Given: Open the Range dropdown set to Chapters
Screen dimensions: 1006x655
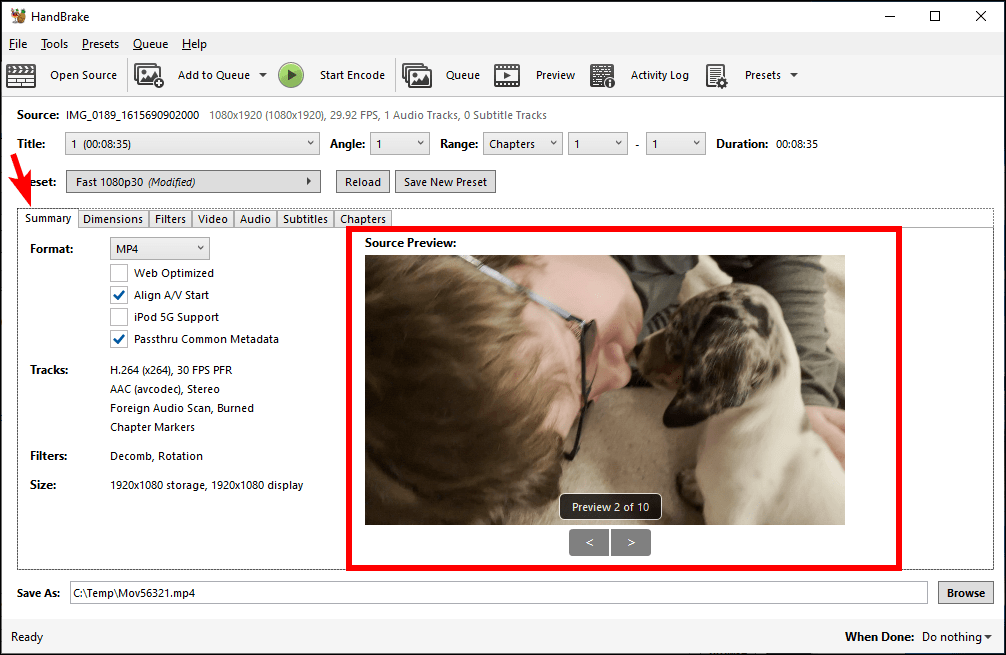Looking at the screenshot, I should click(x=522, y=143).
